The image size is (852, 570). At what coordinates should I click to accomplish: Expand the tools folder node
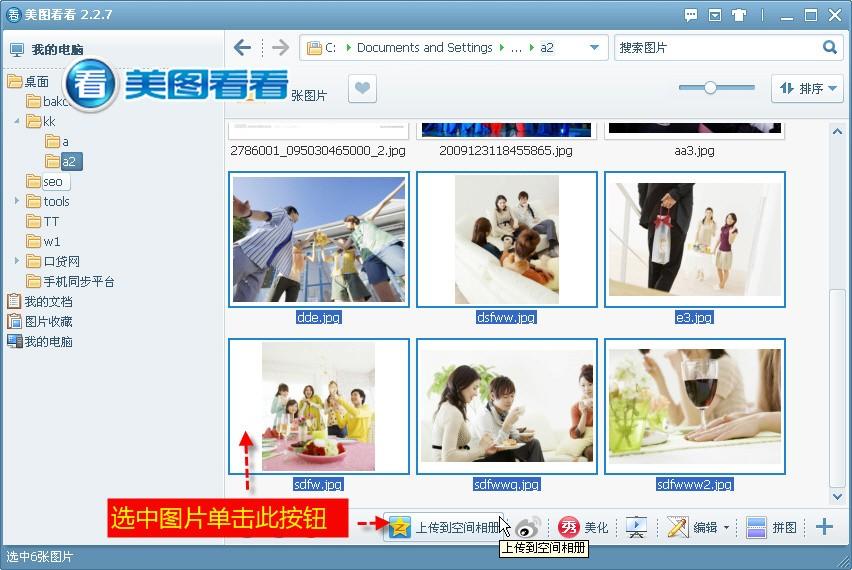17,201
